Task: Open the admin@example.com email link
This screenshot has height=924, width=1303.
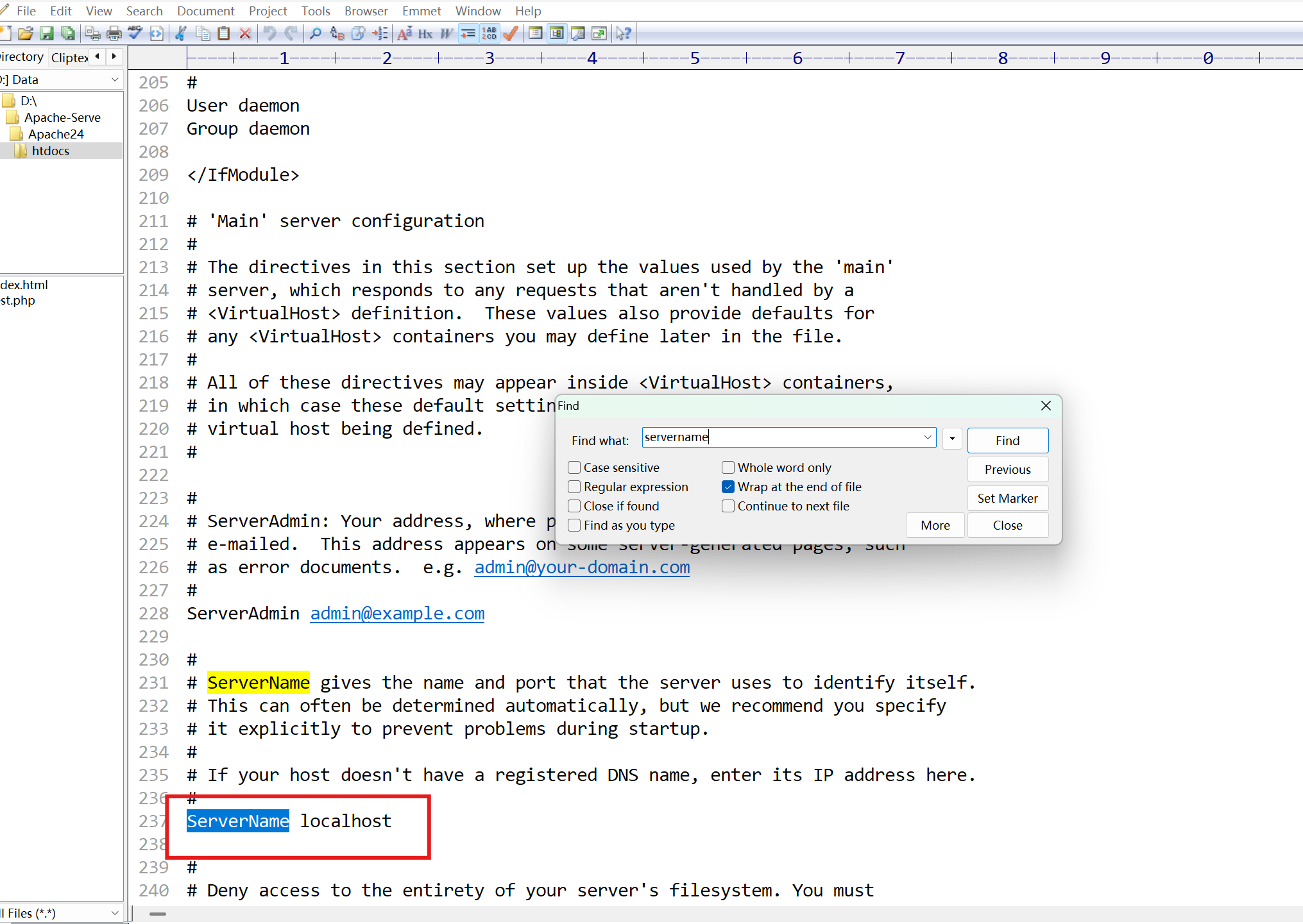Action: pyautogui.click(x=397, y=614)
